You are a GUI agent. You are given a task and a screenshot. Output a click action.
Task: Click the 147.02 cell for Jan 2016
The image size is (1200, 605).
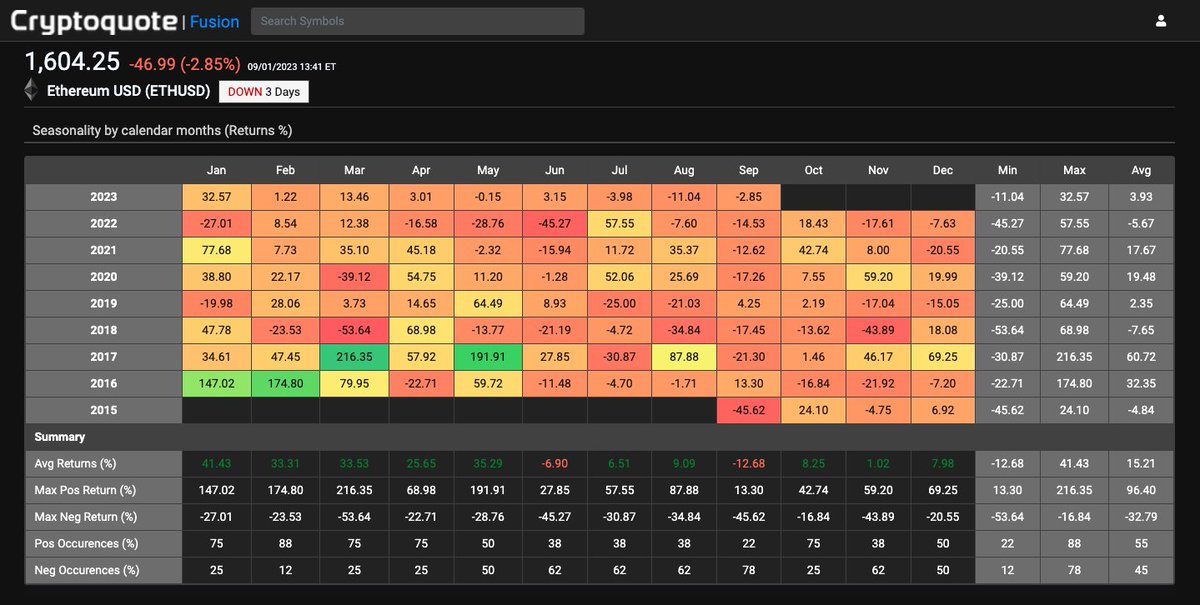coord(216,384)
